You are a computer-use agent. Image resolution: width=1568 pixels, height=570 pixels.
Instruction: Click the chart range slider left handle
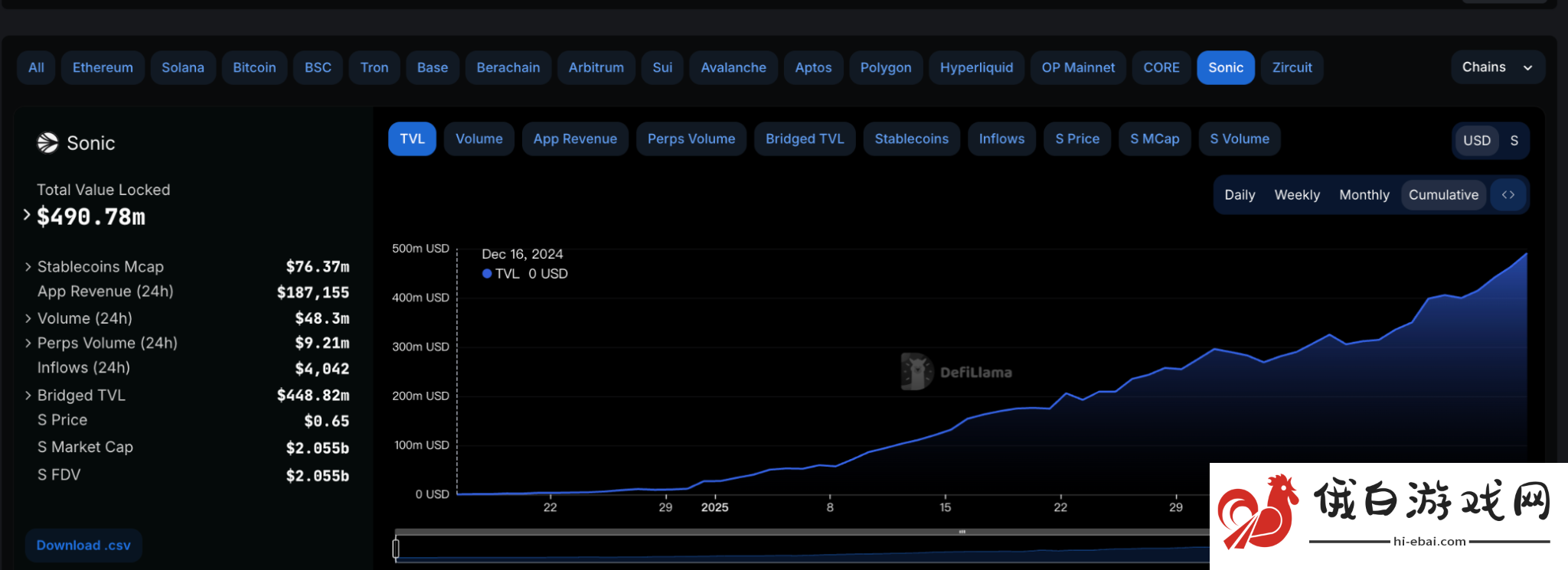396,549
